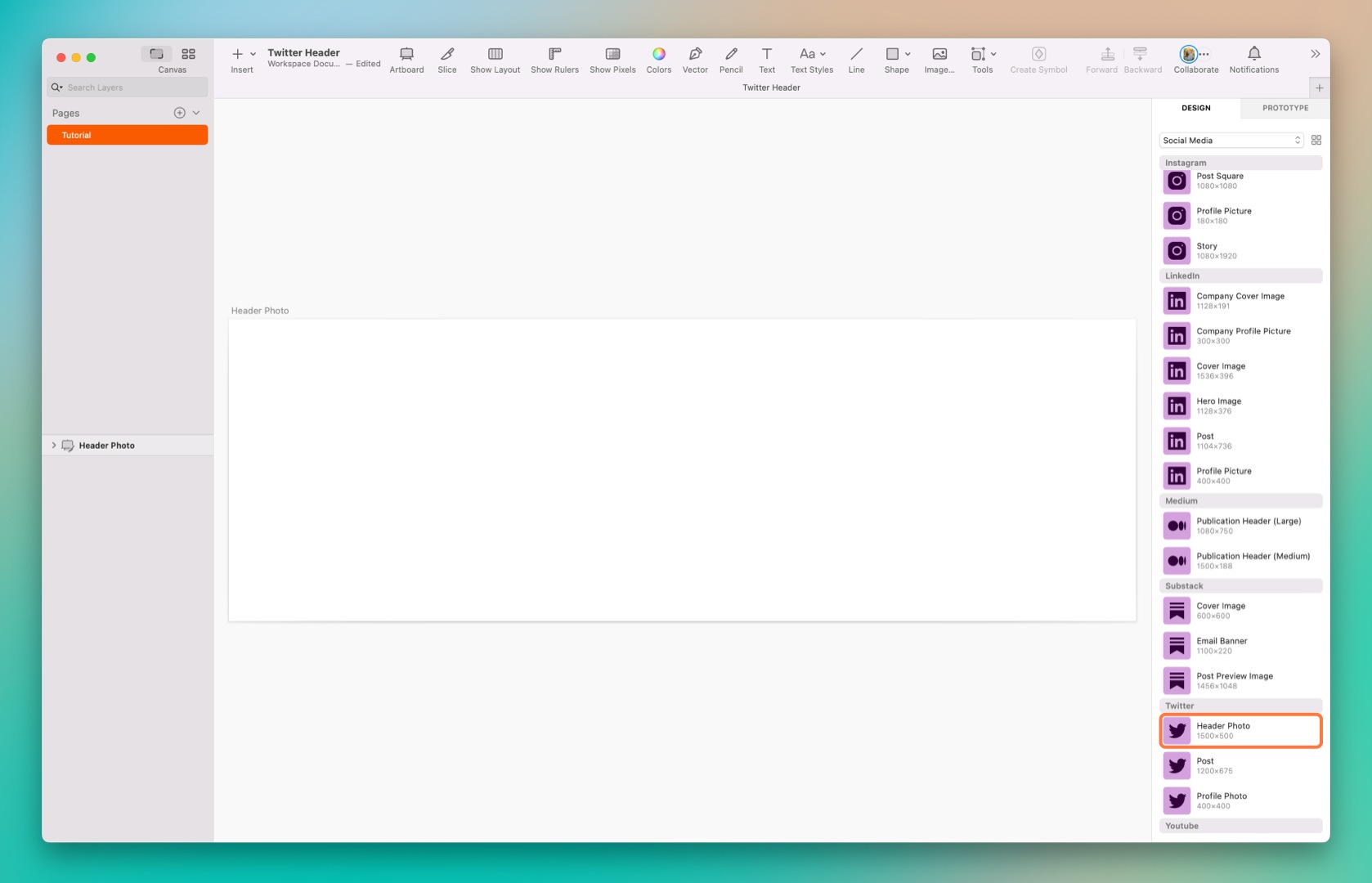Open the Vector drawing tool
Screen dimensions: 1372x883
click(694, 59)
